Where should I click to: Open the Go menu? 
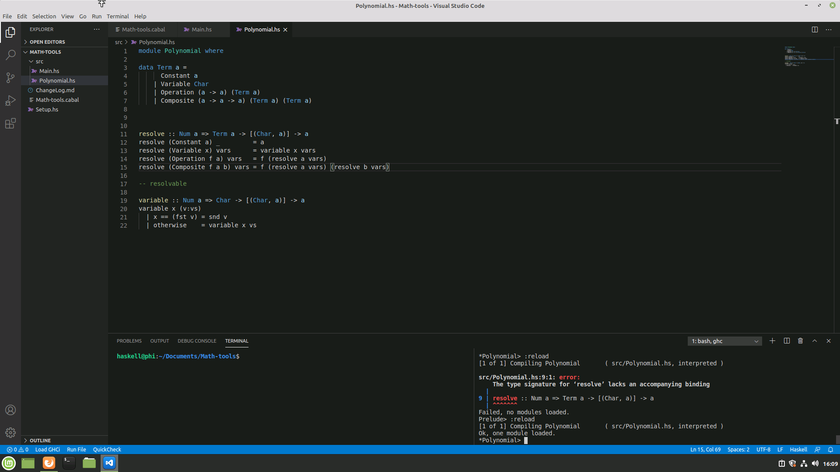pyautogui.click(x=82, y=16)
